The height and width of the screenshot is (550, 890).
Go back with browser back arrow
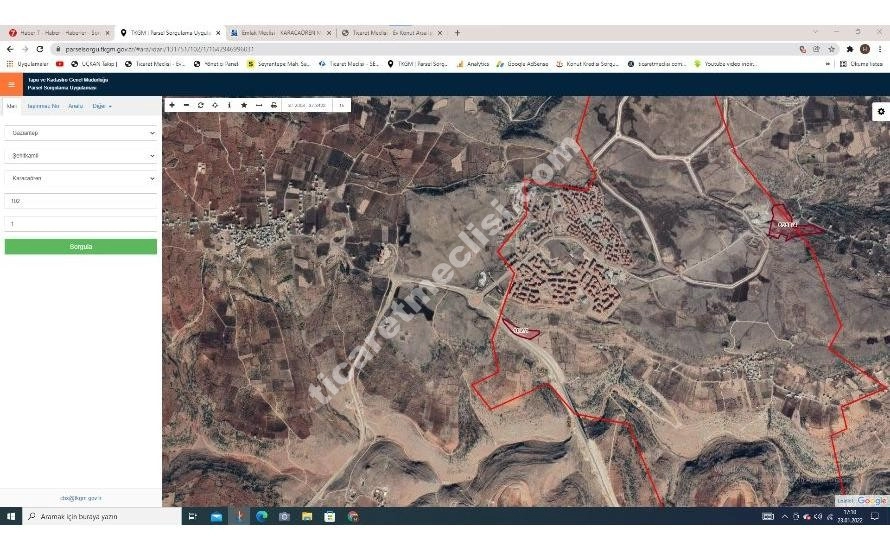point(10,49)
